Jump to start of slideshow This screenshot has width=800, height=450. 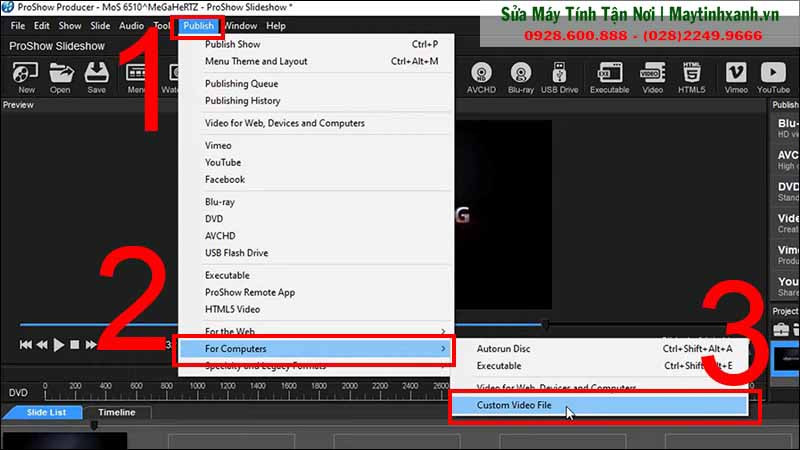[26, 345]
